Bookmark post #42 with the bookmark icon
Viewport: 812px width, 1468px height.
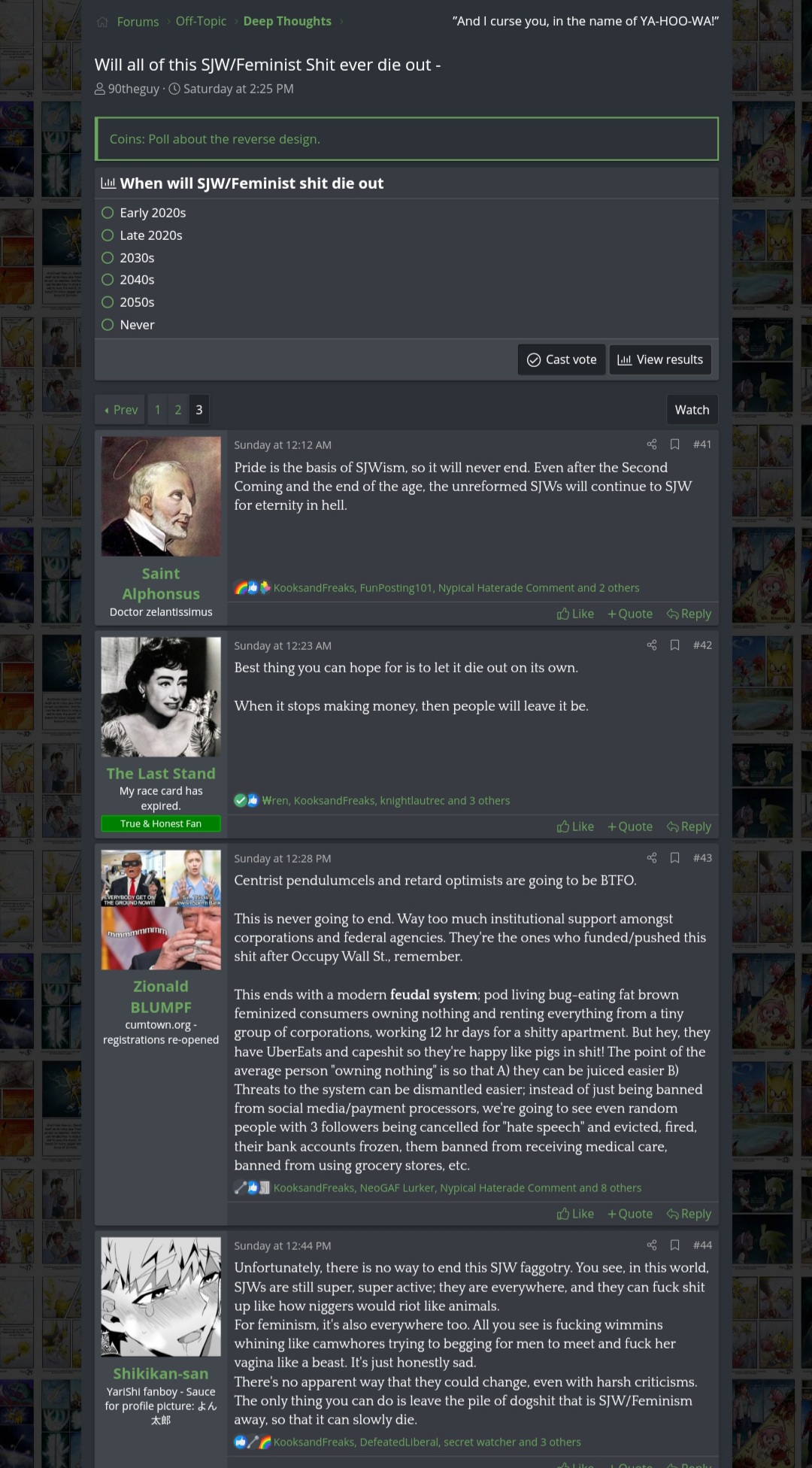pos(675,645)
